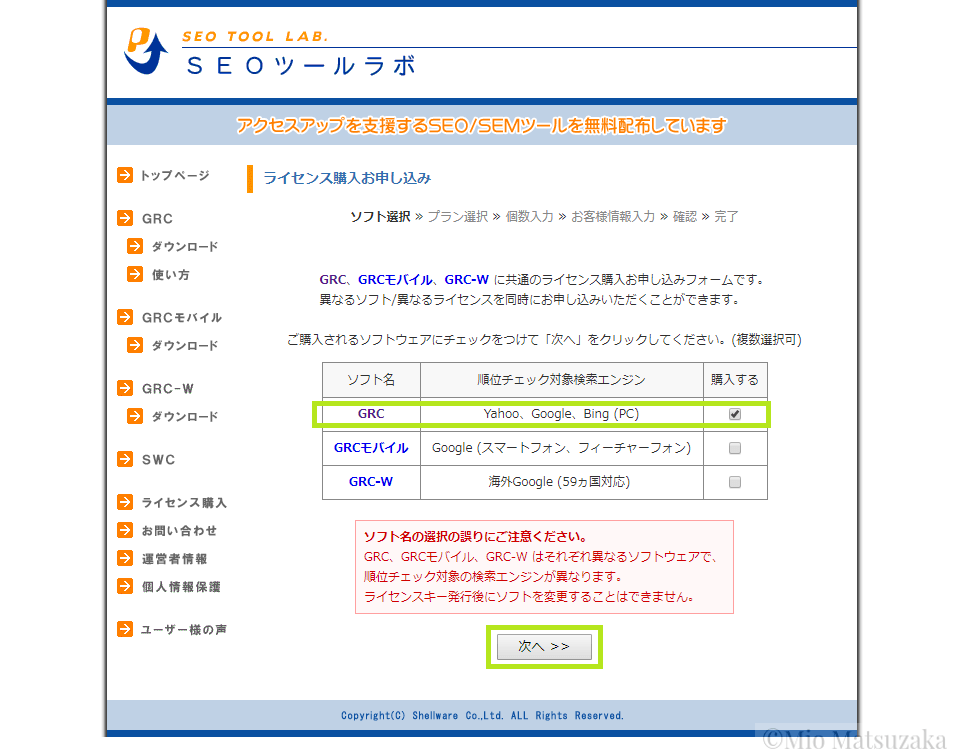This screenshot has height=753, width=955.
Task: Open GRCモバイル in the sidebar
Action: pyautogui.click(x=181, y=317)
